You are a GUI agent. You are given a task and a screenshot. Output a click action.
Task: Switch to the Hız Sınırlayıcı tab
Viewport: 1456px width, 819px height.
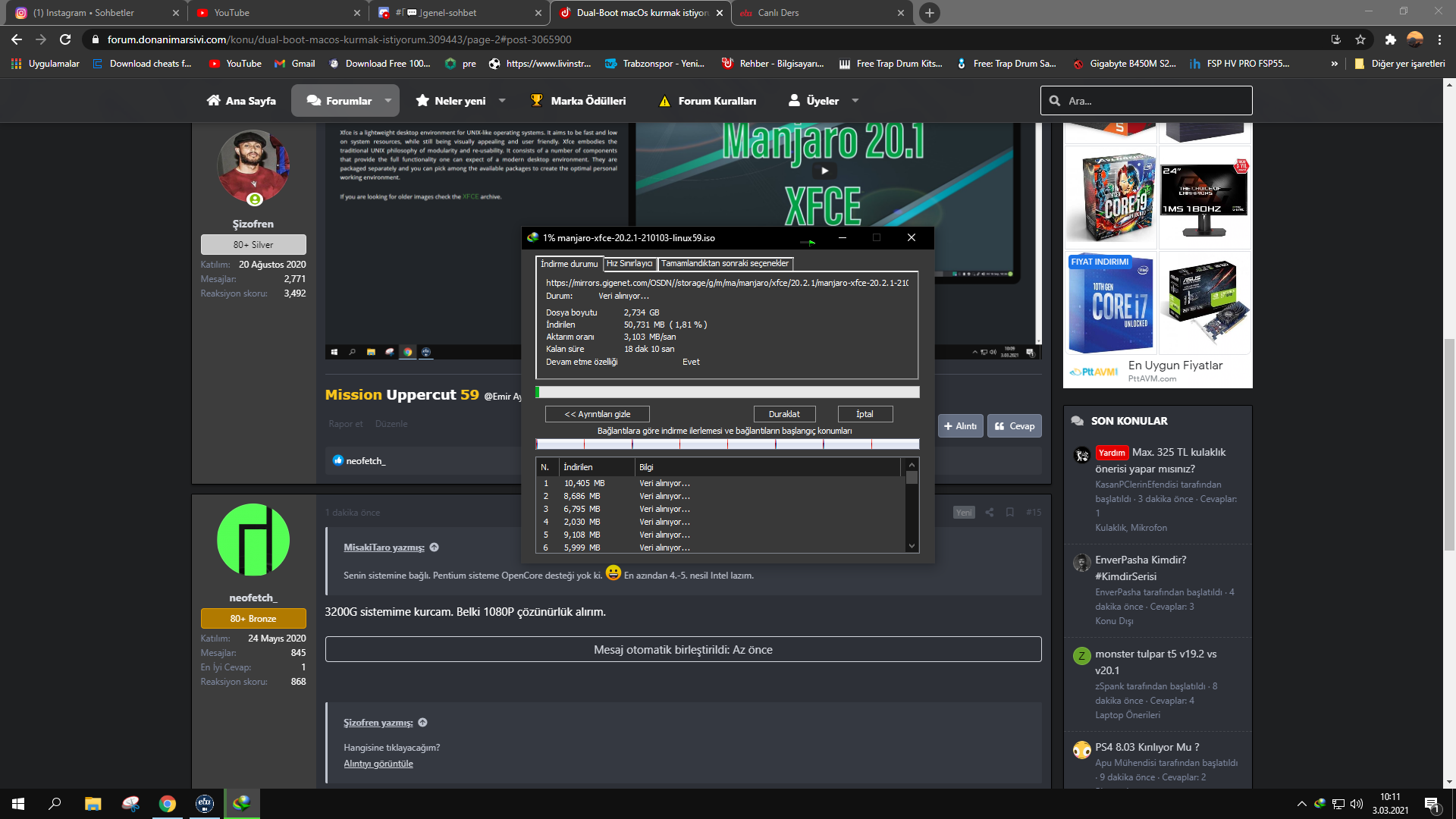point(629,263)
